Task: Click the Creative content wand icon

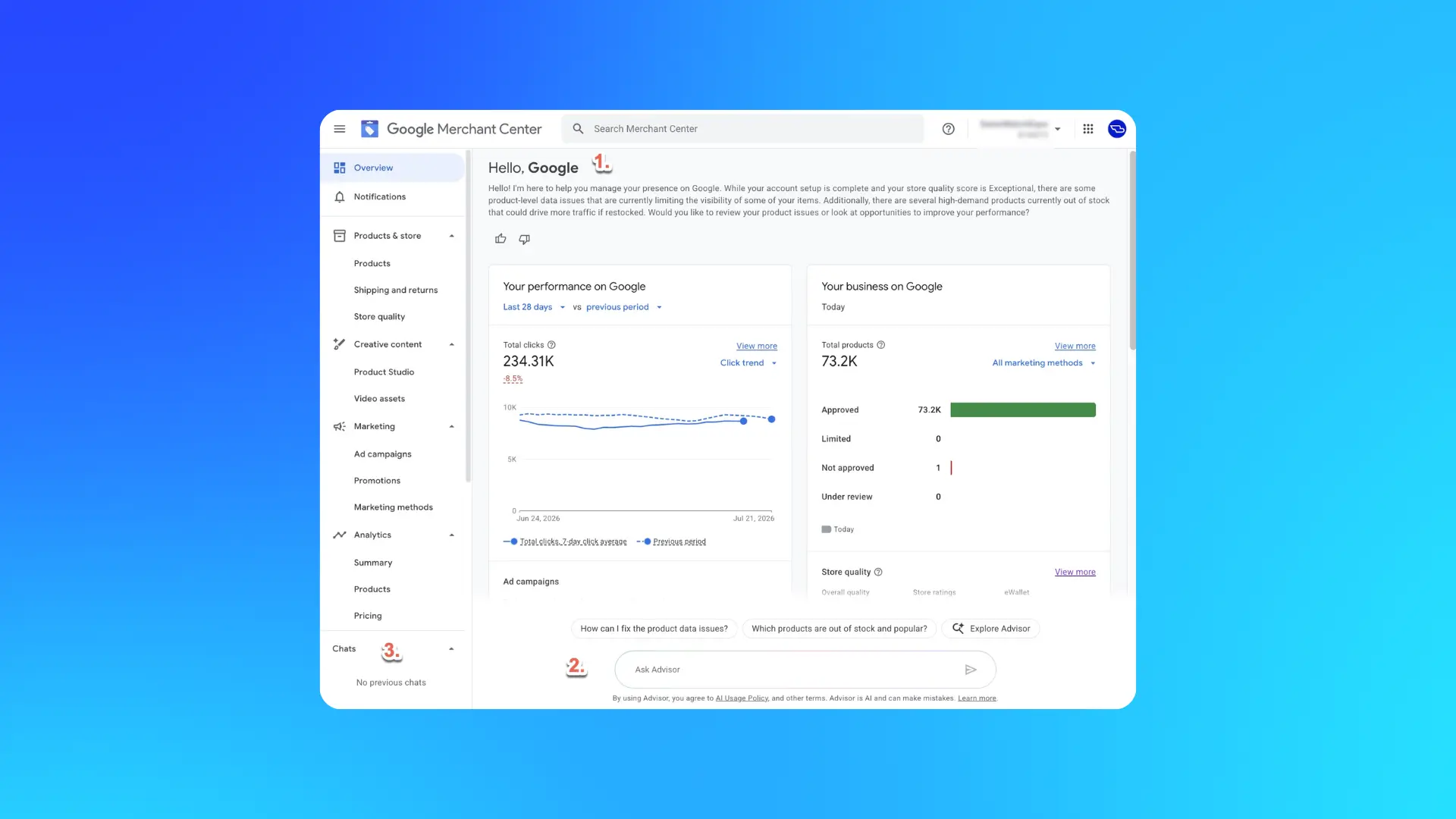Action: (340, 344)
